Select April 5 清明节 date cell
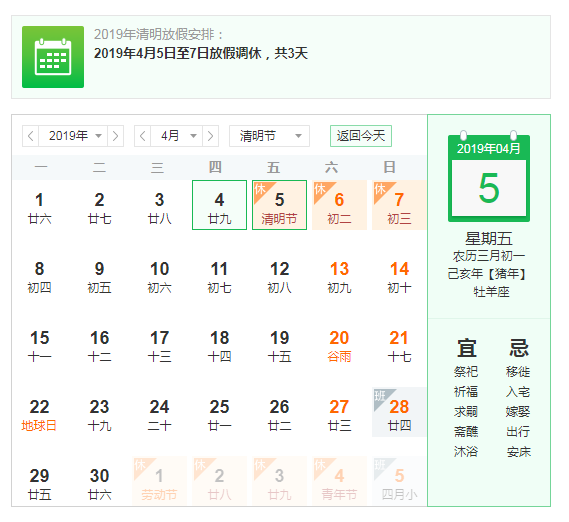Screen dimensions: 569x522 coord(279,205)
